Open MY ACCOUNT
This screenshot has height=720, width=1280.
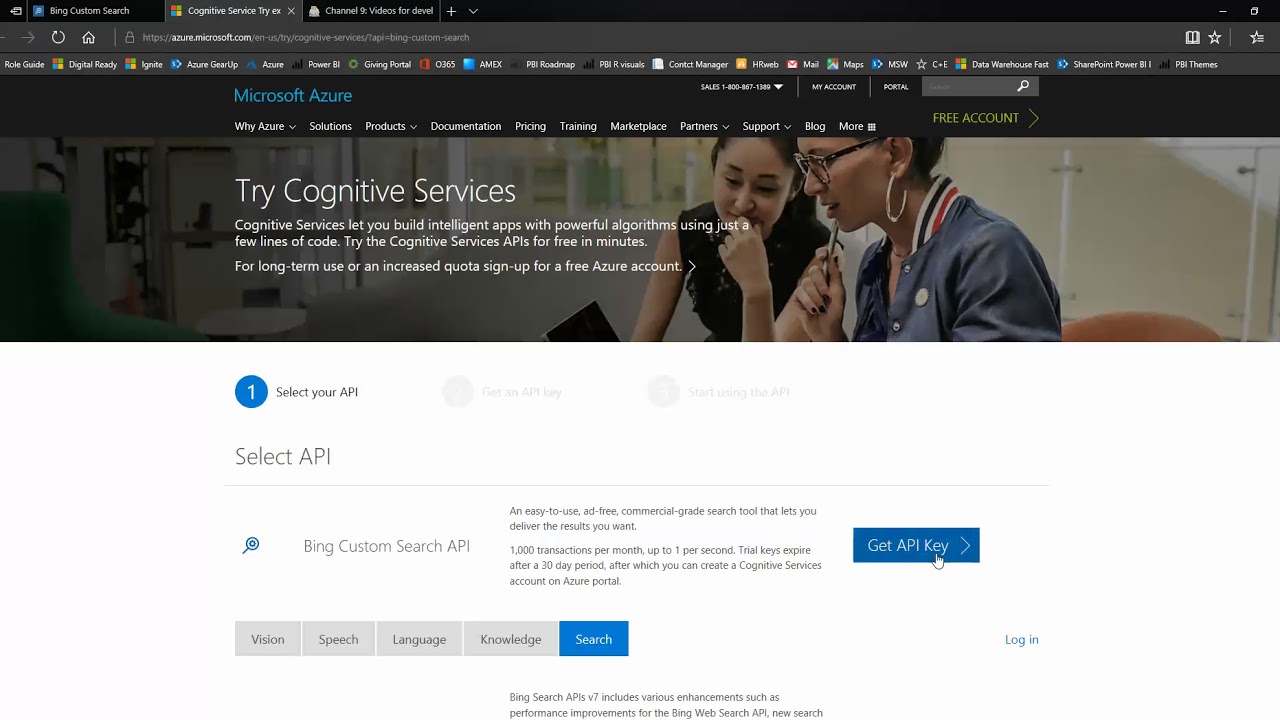(x=834, y=87)
